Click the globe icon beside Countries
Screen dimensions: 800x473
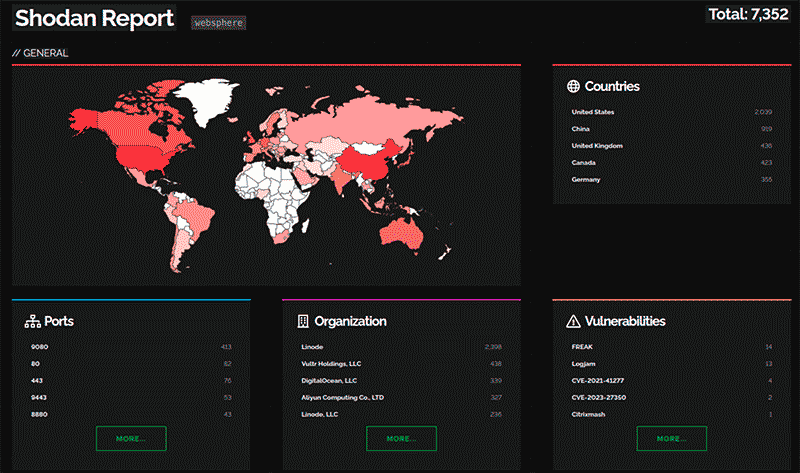573,86
